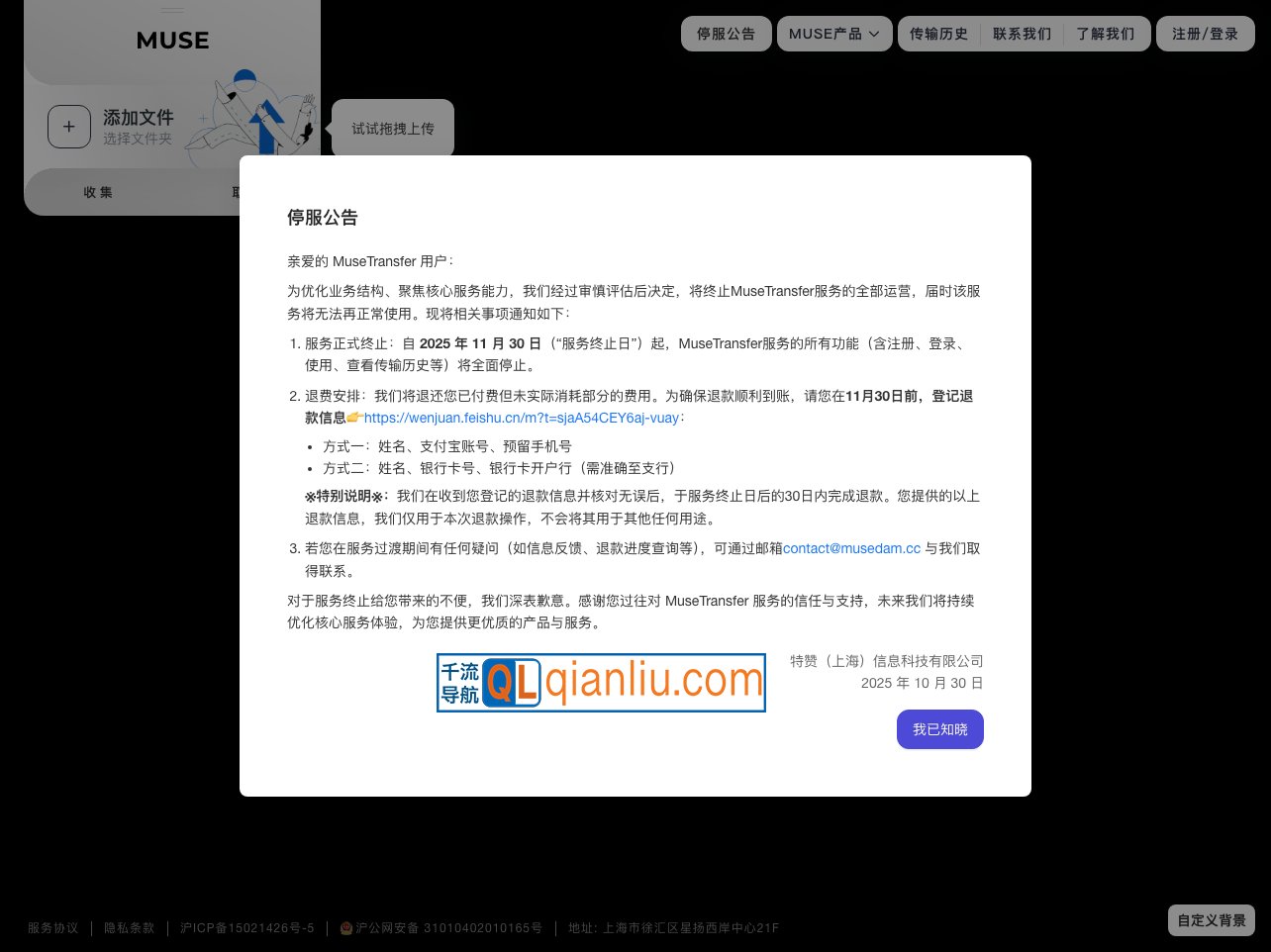Screen dimensions: 1271x952
Task: Click the police badge icon beside 沪公安网安备
Action: pyautogui.click(x=345, y=927)
